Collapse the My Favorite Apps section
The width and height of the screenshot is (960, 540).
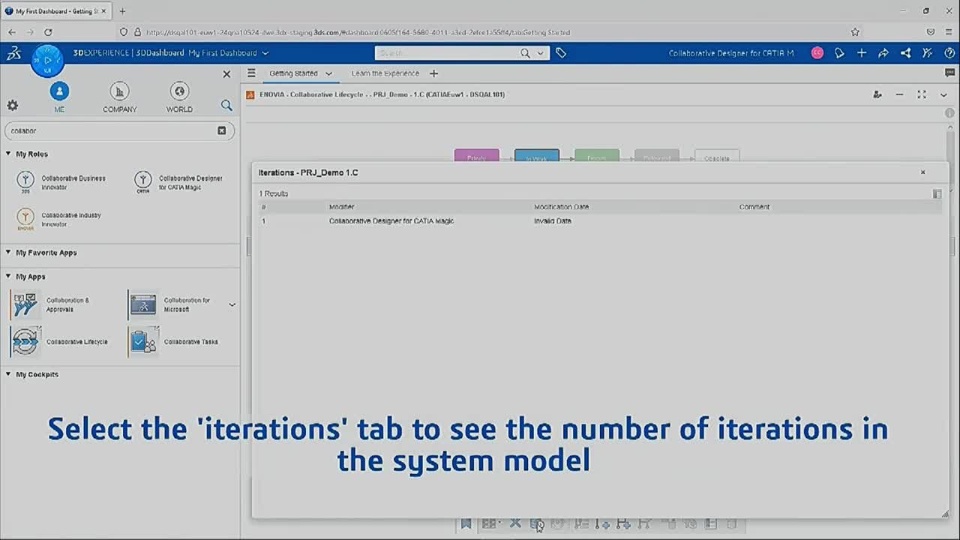[9, 252]
